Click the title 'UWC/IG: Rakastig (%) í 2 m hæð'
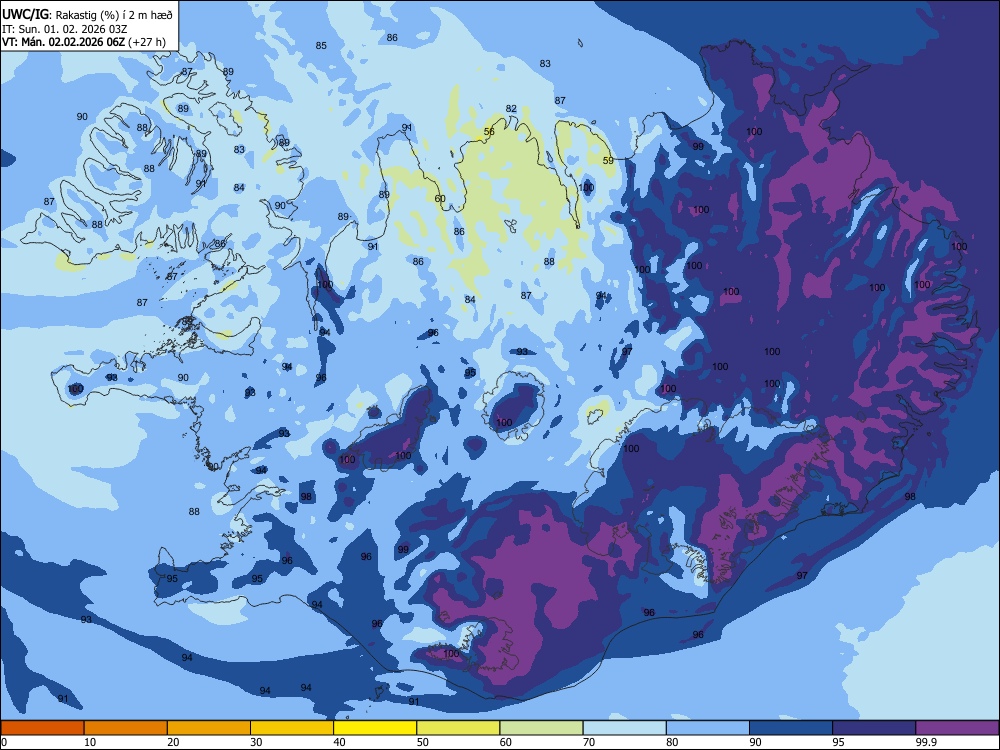The image size is (1000, 750). [87, 14]
